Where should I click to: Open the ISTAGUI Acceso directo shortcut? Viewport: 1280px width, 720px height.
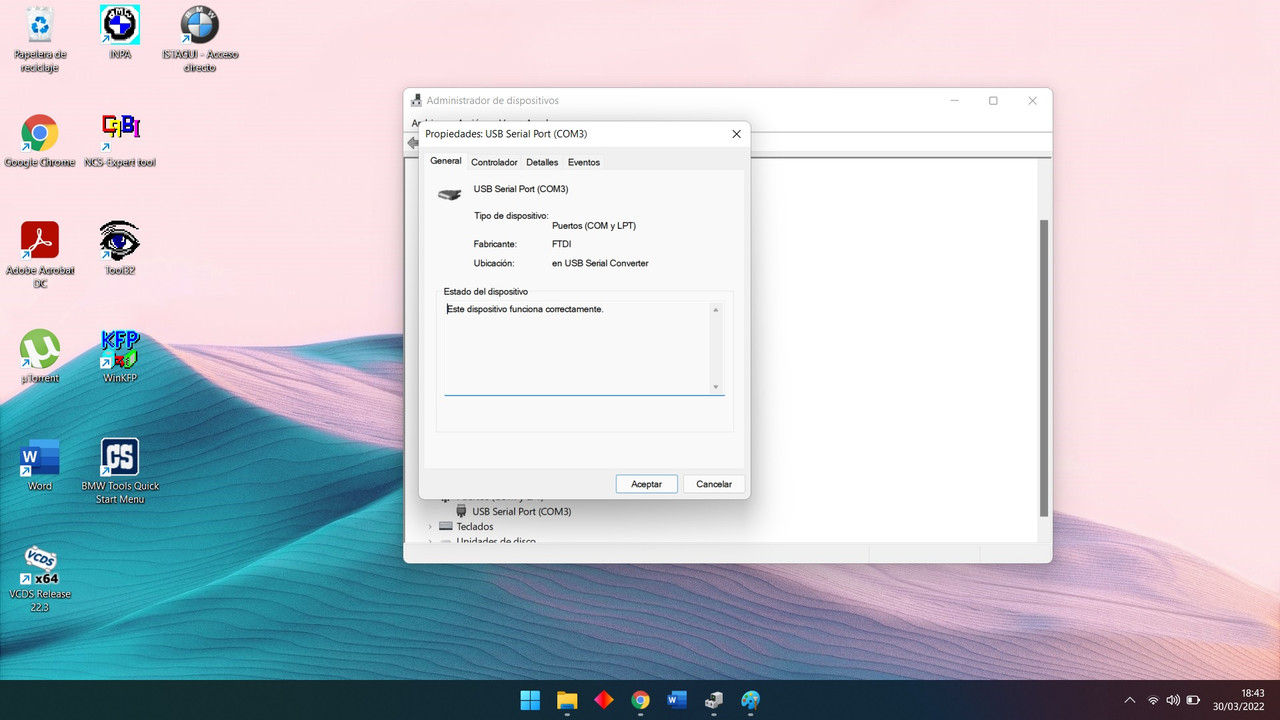click(x=200, y=39)
